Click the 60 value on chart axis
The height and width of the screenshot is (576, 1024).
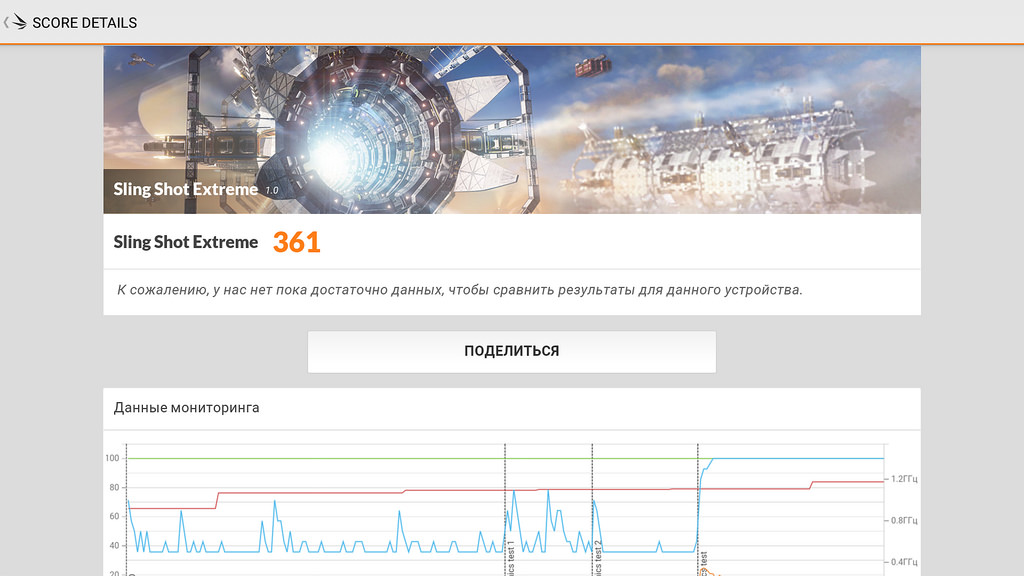coord(114,516)
